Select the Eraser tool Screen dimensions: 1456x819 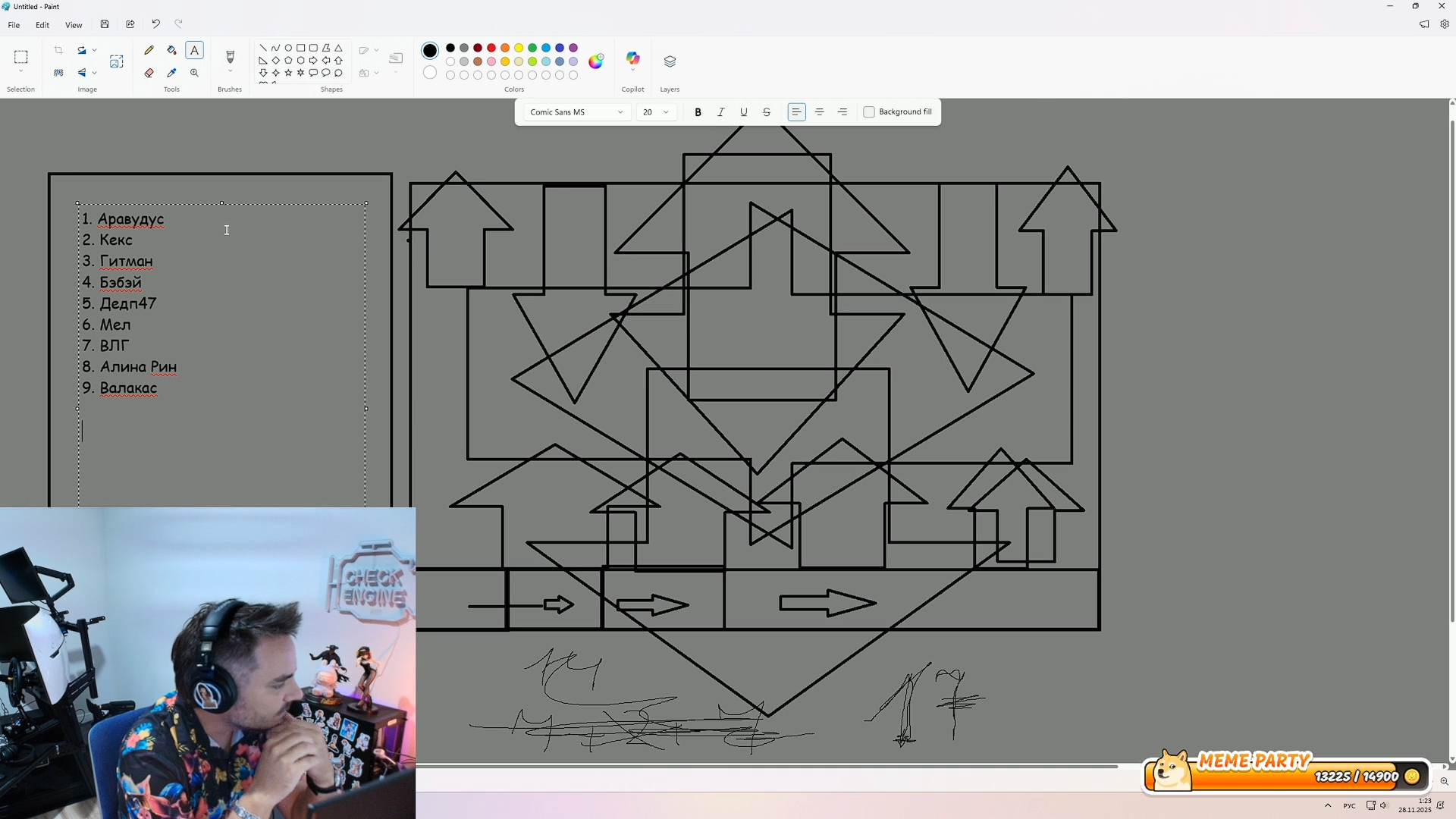149,73
